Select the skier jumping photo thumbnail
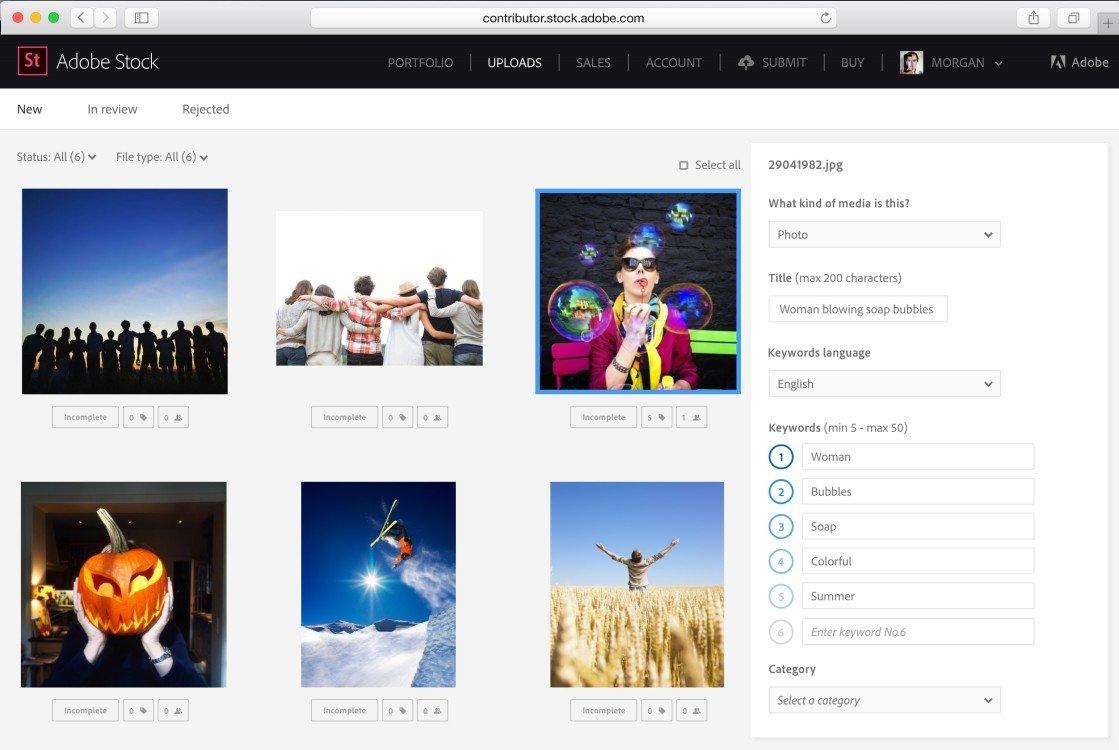The width and height of the screenshot is (1119, 750). point(378,584)
